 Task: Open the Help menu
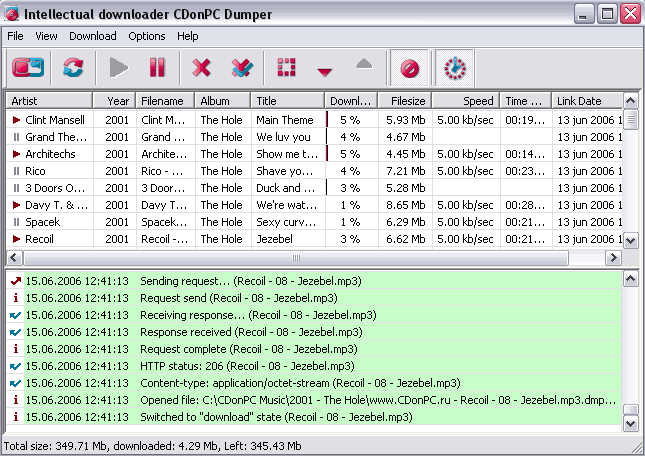coord(188,36)
